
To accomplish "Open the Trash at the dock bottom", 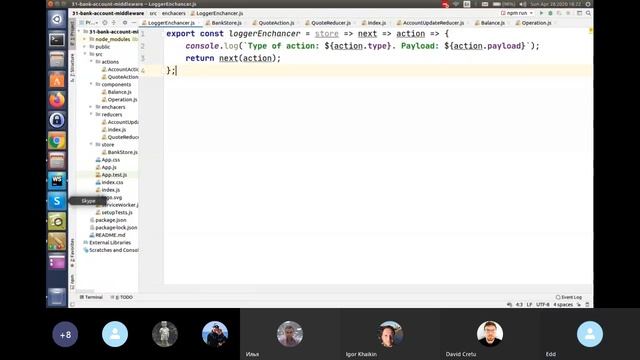I will 57,297.
